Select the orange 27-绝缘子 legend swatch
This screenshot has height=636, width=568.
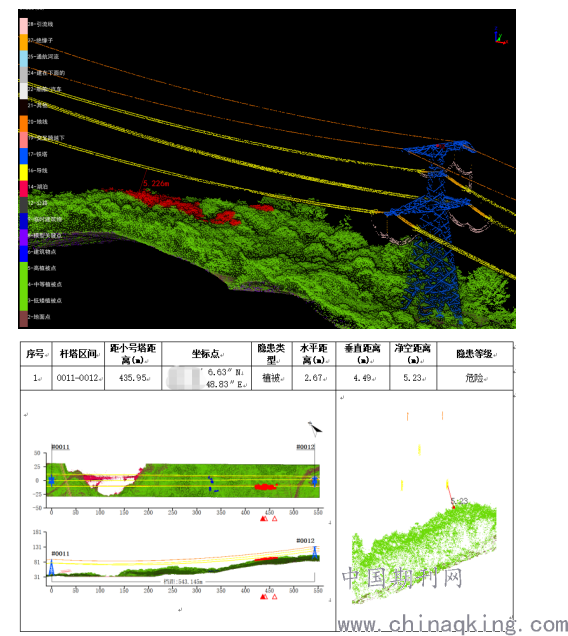tap(24, 42)
